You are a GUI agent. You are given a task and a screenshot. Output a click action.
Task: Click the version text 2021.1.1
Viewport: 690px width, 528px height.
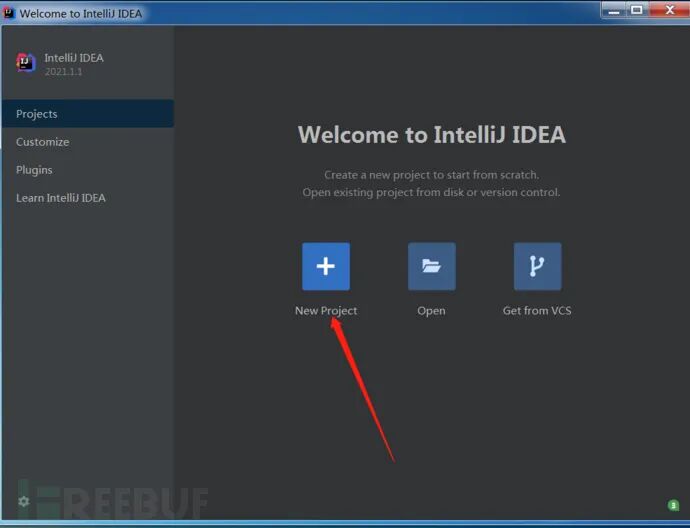63,72
